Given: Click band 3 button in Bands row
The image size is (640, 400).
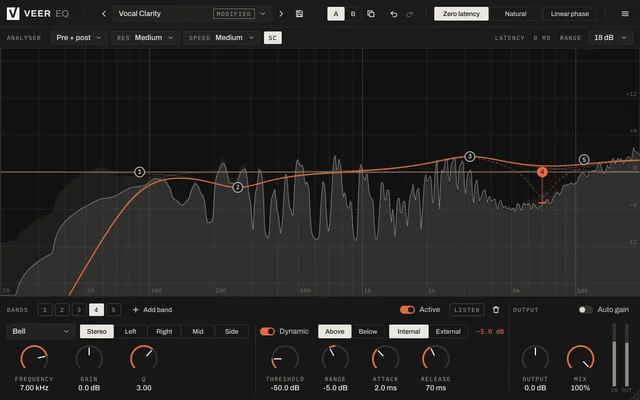Looking at the screenshot, I should click(x=79, y=310).
